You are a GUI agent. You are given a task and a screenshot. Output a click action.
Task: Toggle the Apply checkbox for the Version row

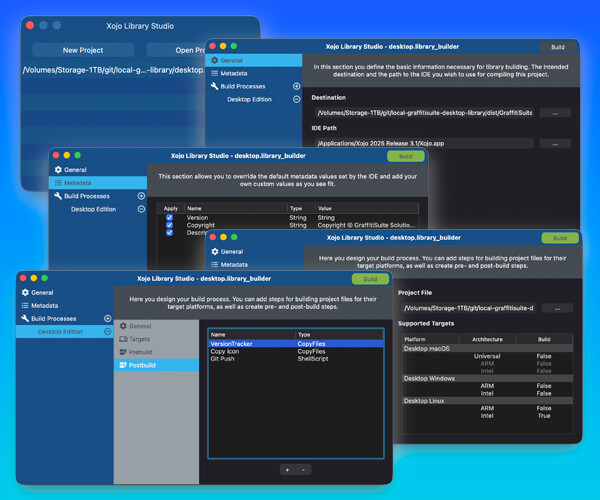pos(170,217)
